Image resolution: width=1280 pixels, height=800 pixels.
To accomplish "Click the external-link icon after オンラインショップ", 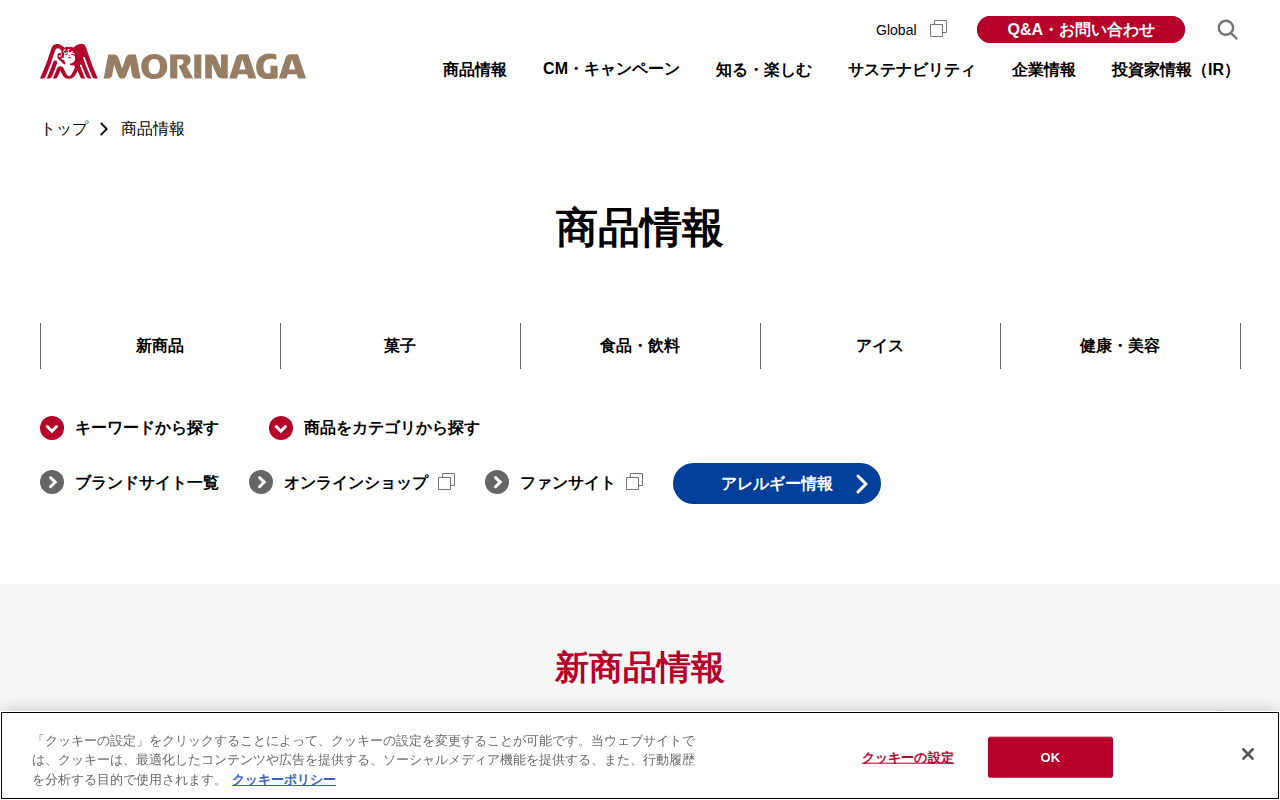I will coord(446,482).
